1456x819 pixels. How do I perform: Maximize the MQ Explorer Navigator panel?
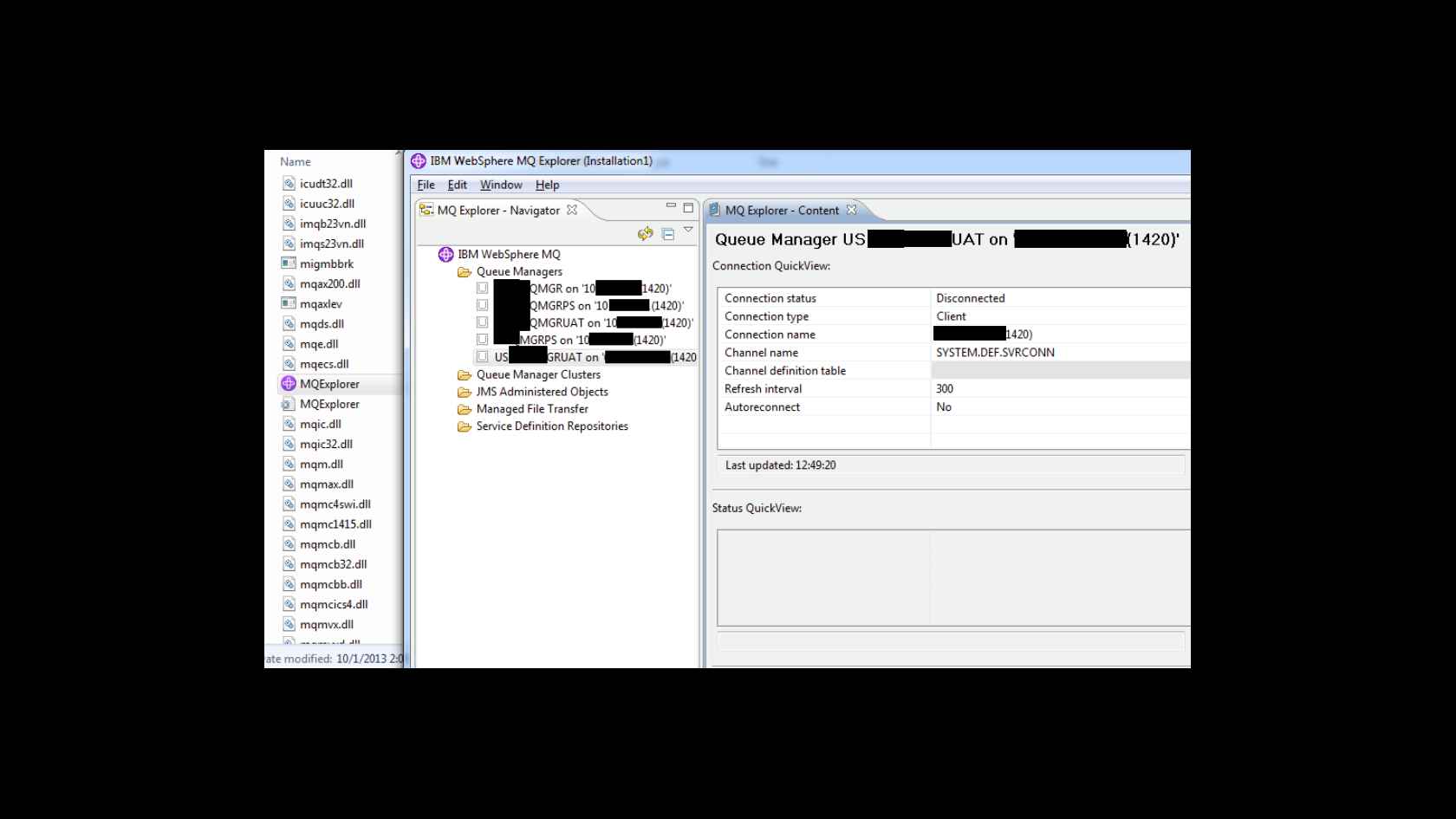point(688,208)
